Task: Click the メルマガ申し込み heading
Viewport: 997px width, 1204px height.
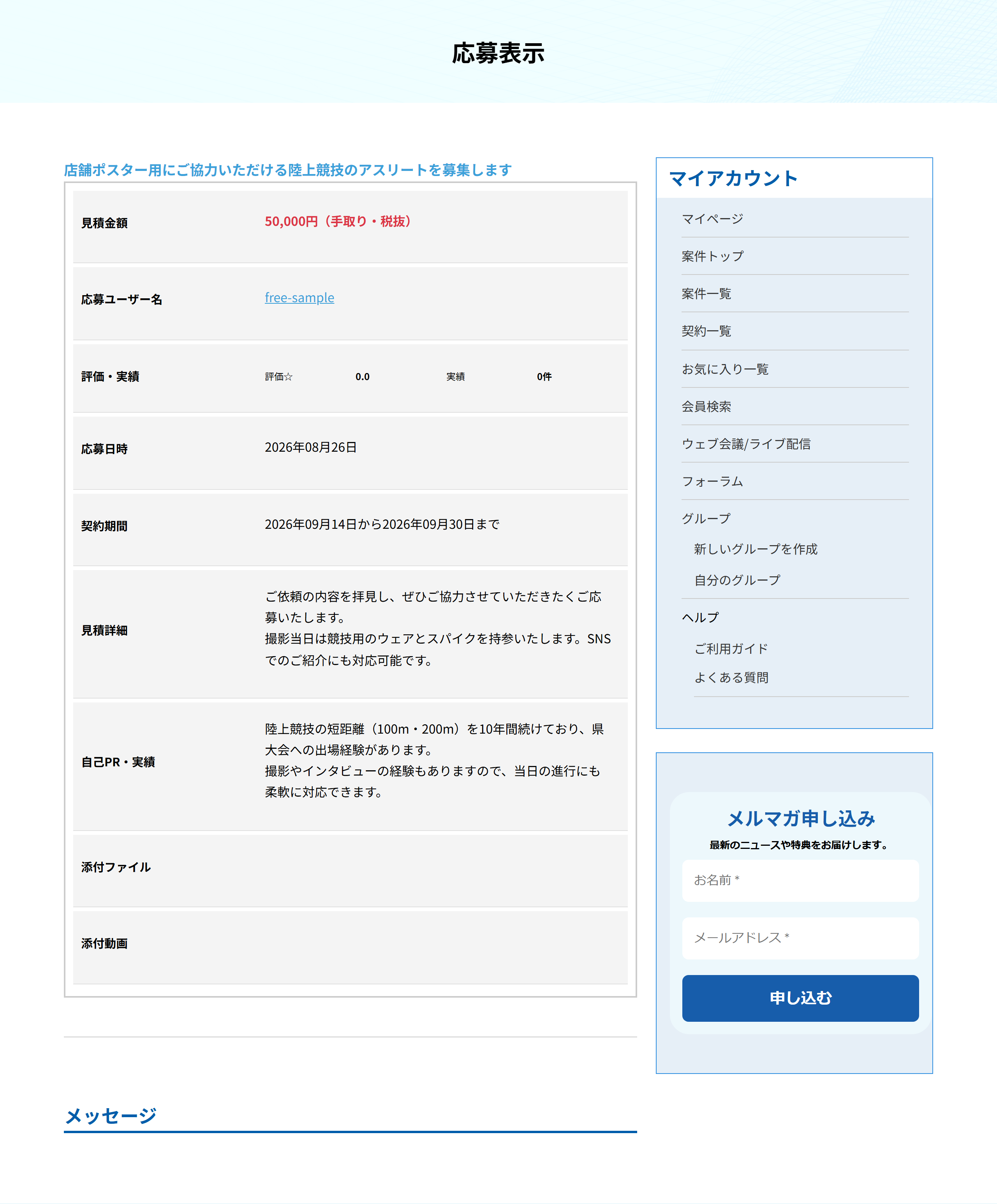Action: coord(800,818)
